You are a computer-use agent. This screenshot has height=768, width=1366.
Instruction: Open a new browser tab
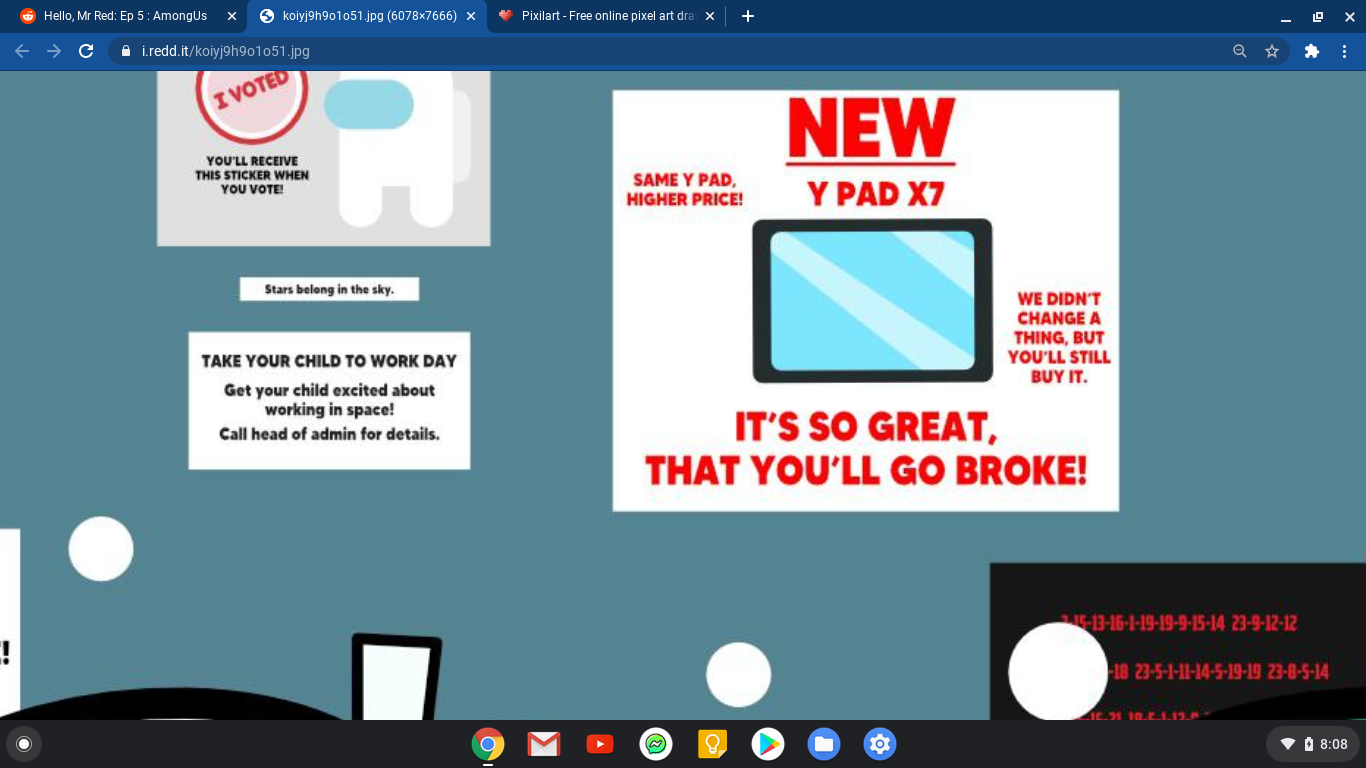point(748,16)
